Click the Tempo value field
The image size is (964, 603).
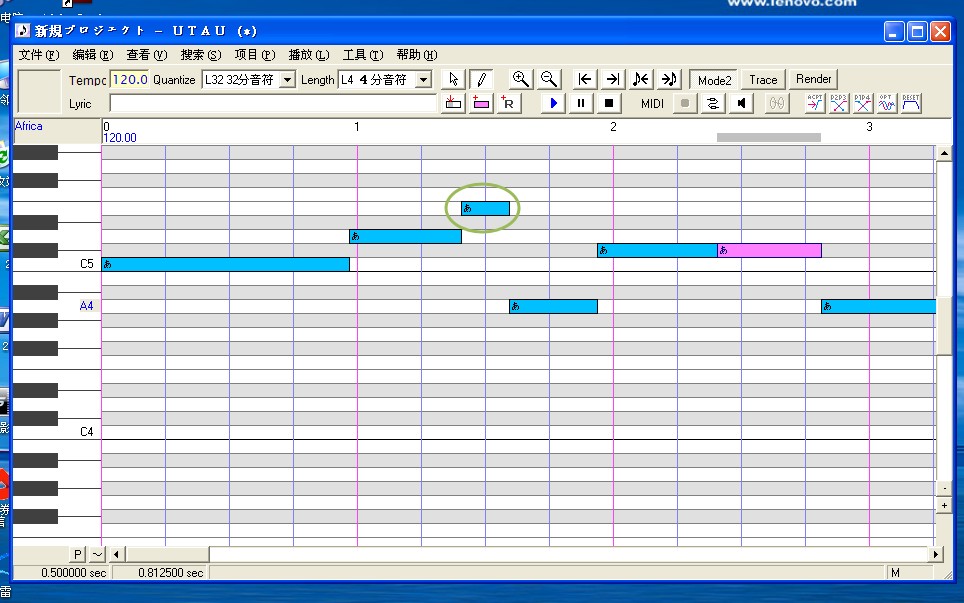point(130,79)
